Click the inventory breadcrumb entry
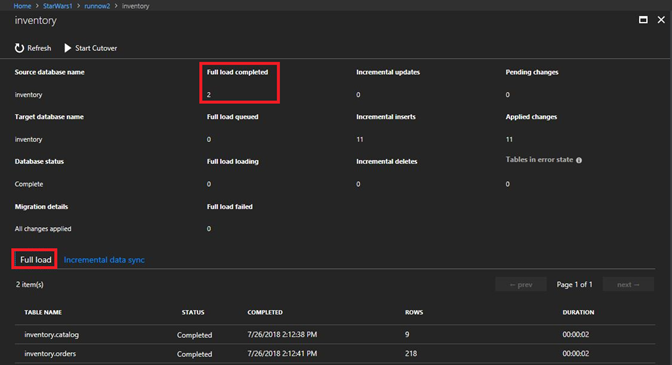Viewport: 672px width, 365px height. pyautogui.click(x=135, y=6)
